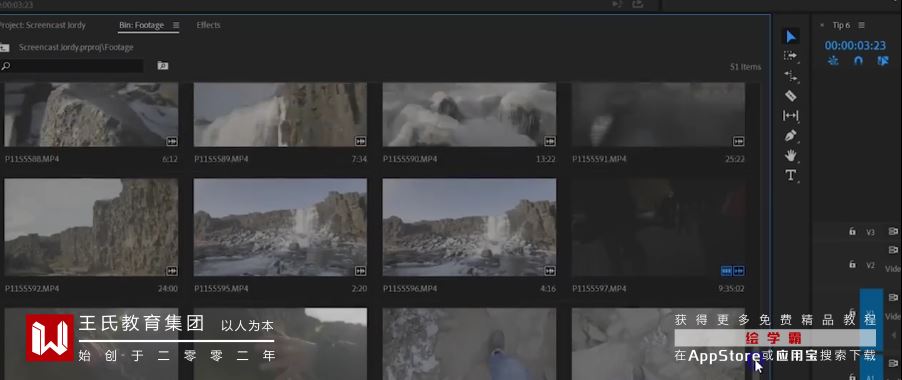The image size is (902, 380).
Task: Select the Hand tool
Action: point(790,155)
